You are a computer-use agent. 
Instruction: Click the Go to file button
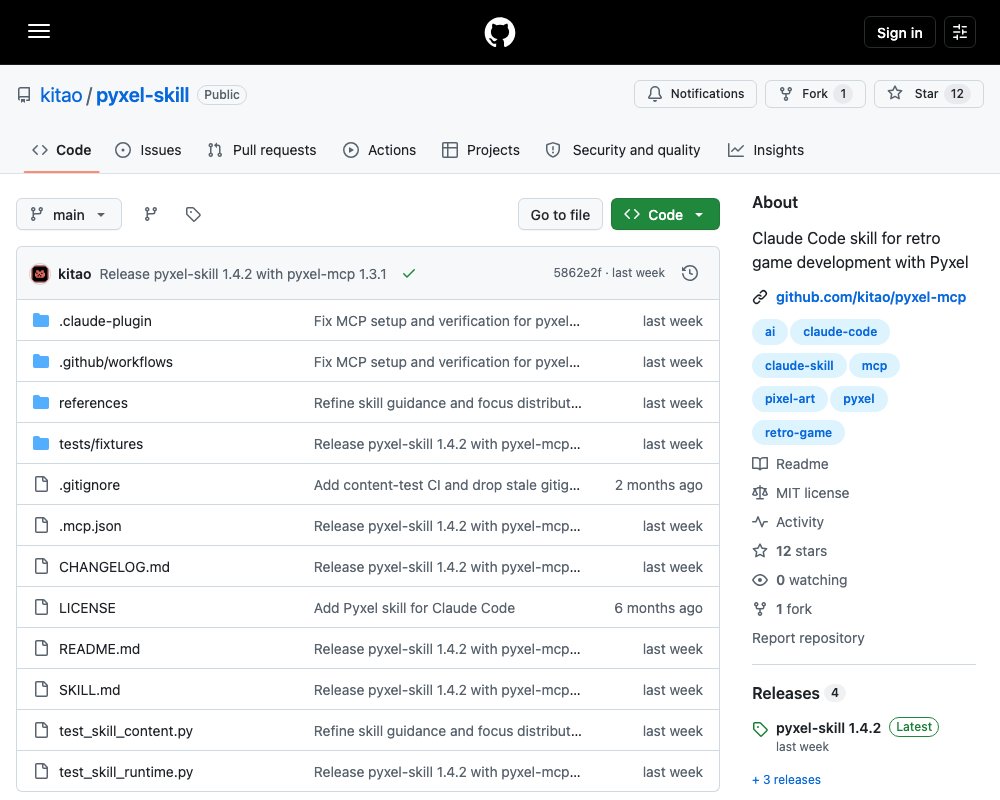tap(560, 214)
